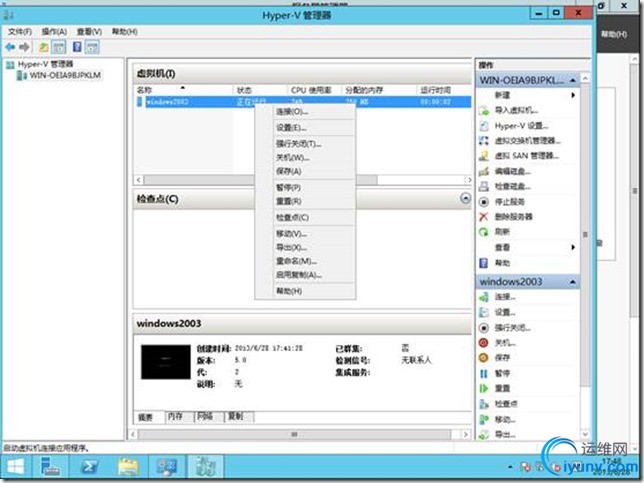Choose 移动(V) from the context menu

pos(305,234)
